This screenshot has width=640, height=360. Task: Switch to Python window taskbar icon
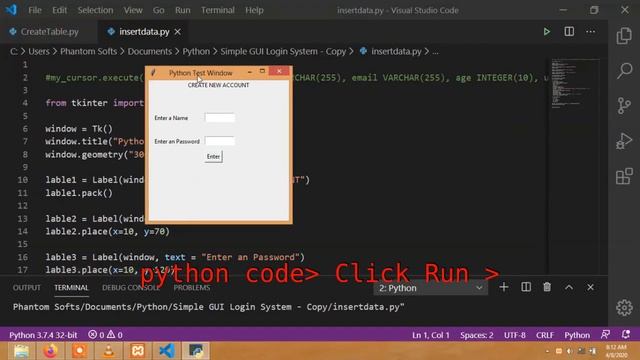[x=196, y=351]
